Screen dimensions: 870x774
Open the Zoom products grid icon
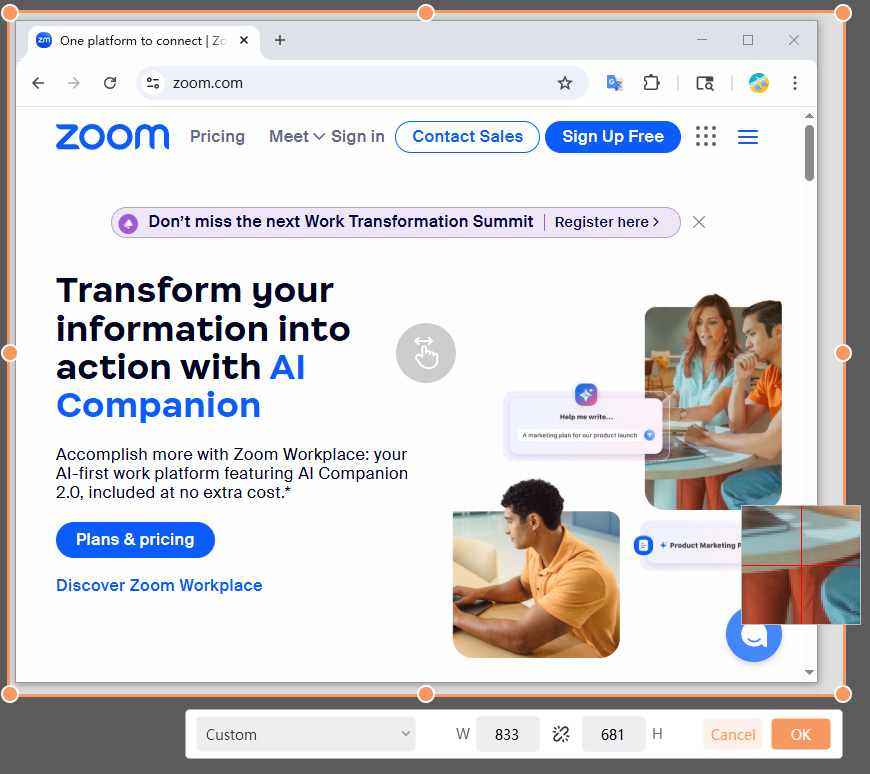(706, 136)
